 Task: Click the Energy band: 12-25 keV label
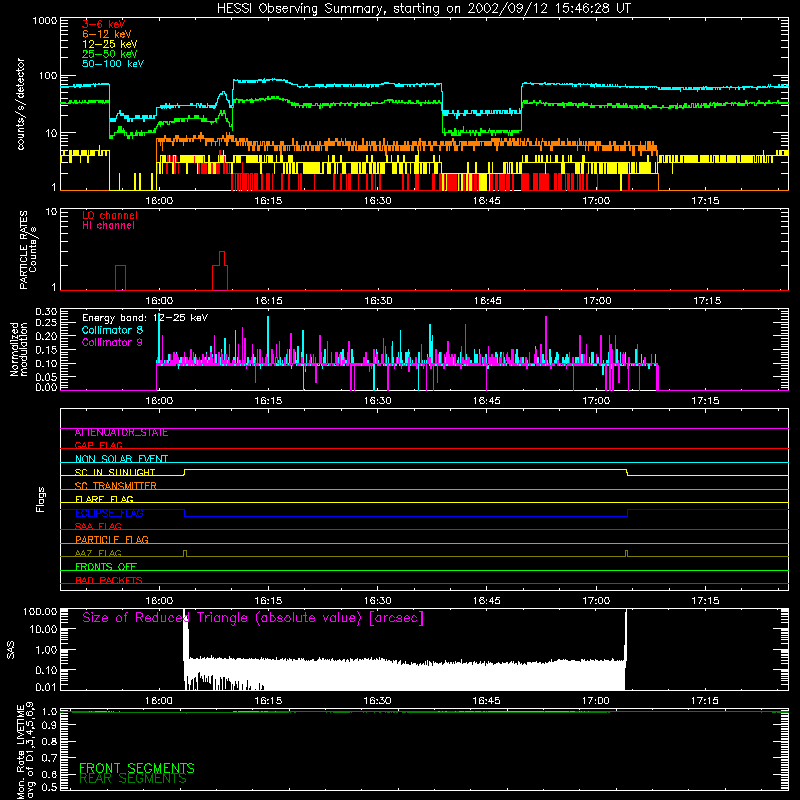click(x=145, y=318)
